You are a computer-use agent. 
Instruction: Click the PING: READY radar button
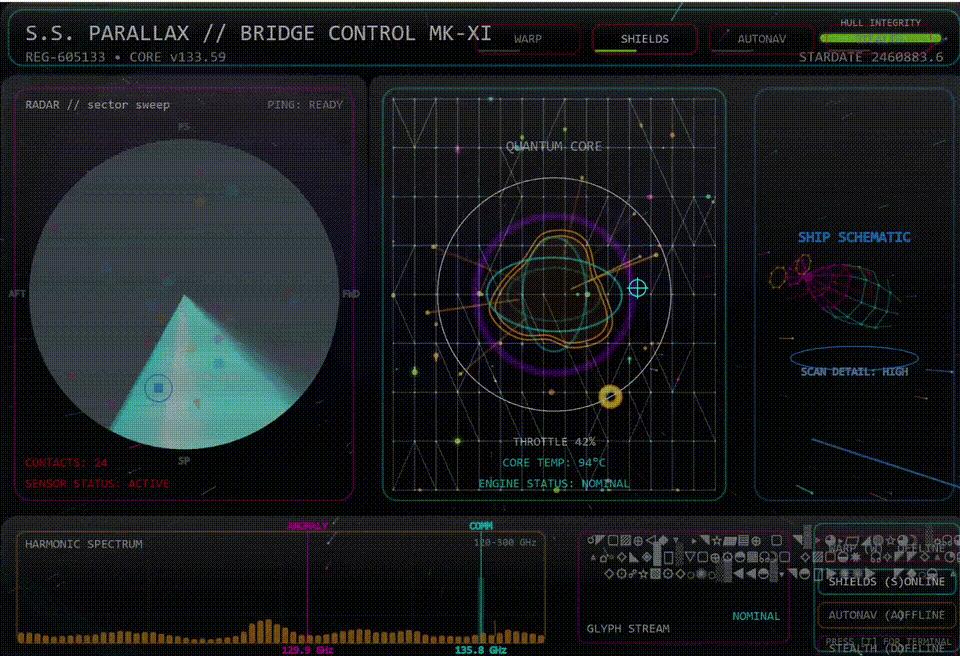click(305, 105)
